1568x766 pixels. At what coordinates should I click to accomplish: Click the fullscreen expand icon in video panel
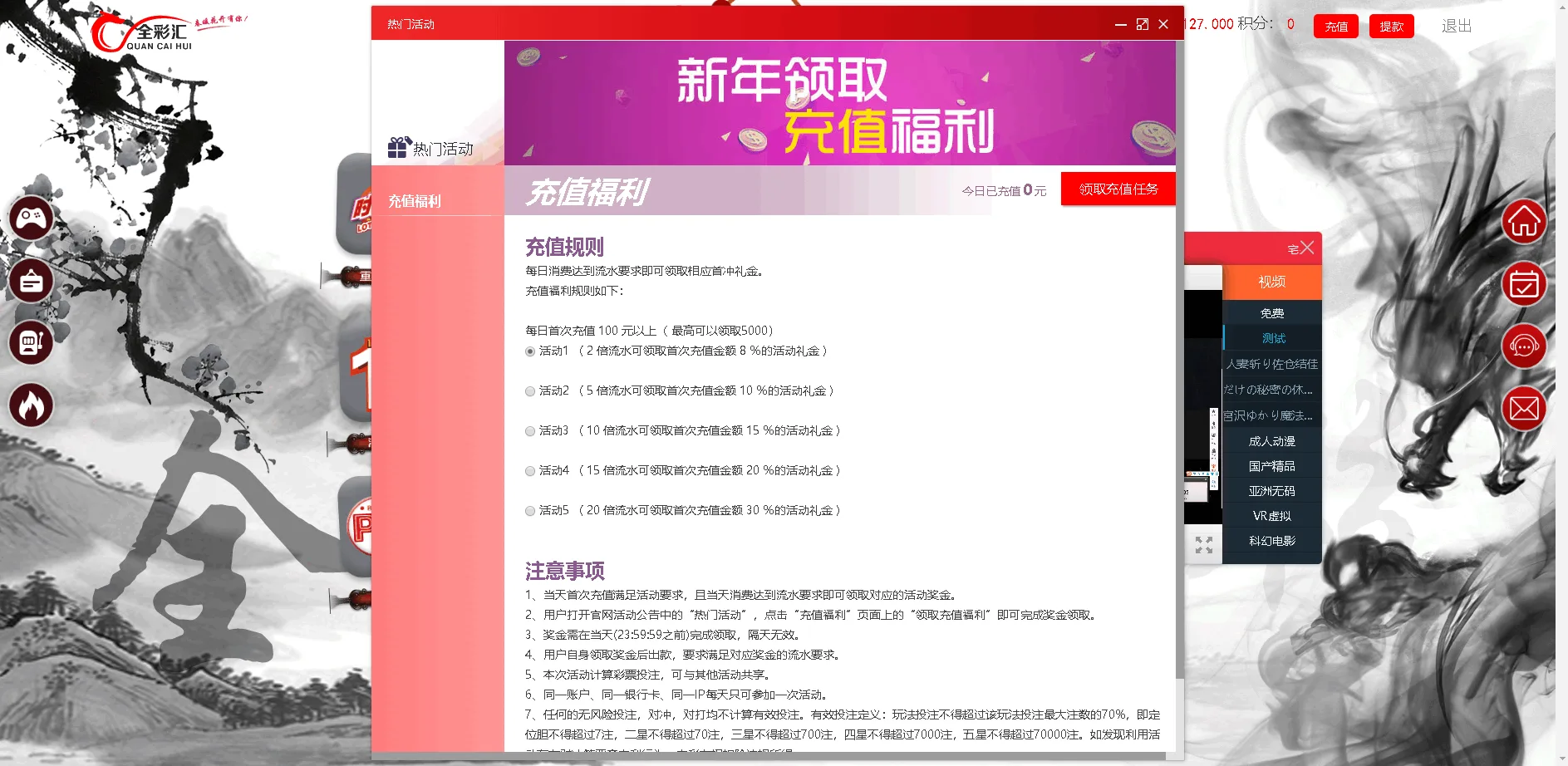click(1204, 545)
